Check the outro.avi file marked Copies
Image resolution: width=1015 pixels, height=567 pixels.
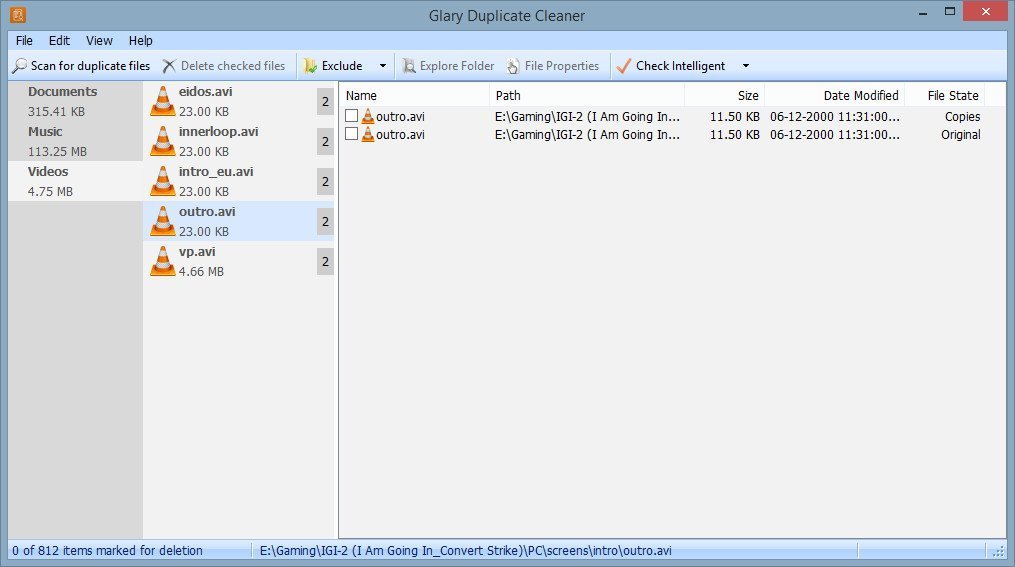351,116
